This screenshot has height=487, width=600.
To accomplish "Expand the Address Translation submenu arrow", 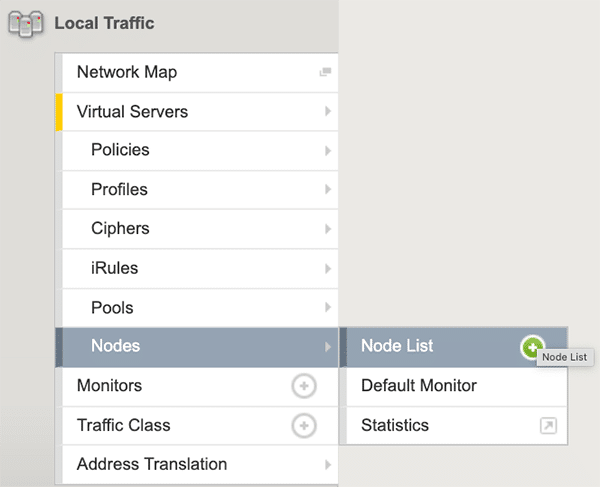I will click(x=327, y=464).
